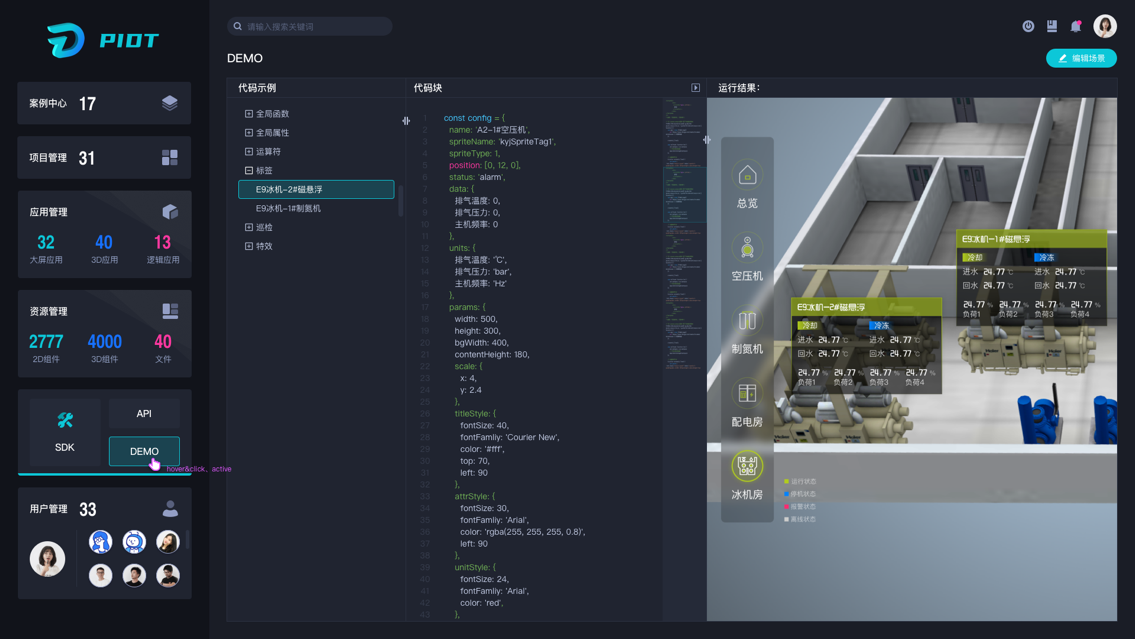Open the notification bell
This screenshot has height=639, width=1135.
(1076, 26)
